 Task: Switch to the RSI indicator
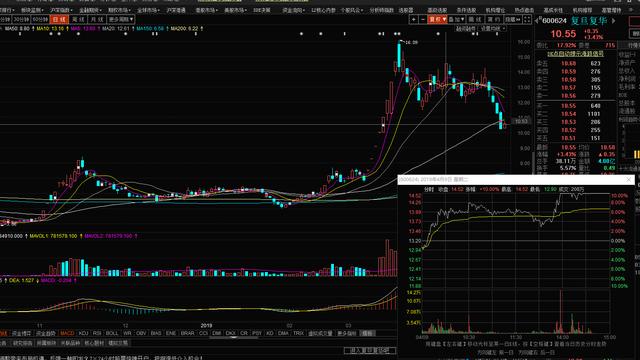point(97,333)
